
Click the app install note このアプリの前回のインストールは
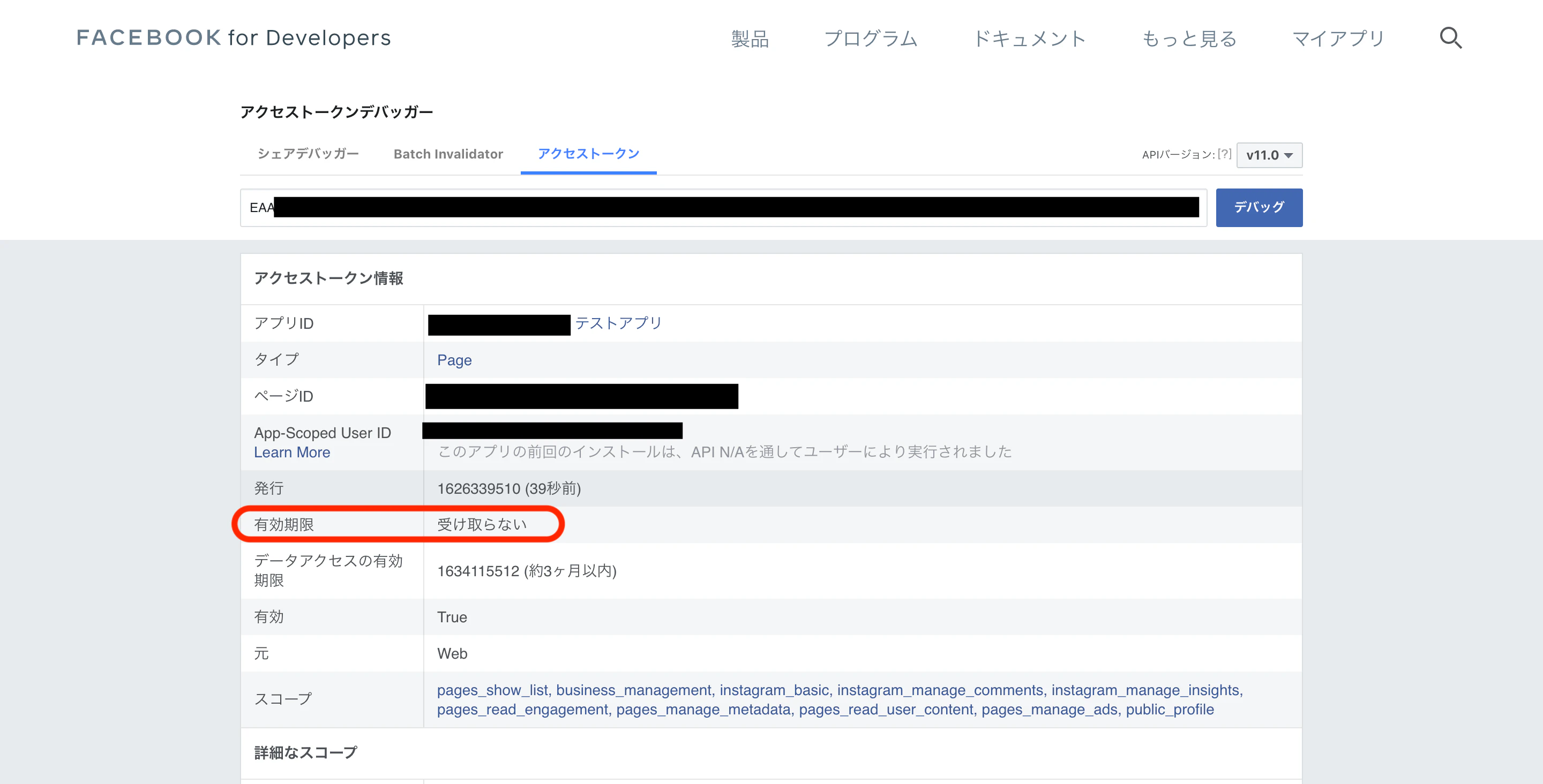click(724, 451)
